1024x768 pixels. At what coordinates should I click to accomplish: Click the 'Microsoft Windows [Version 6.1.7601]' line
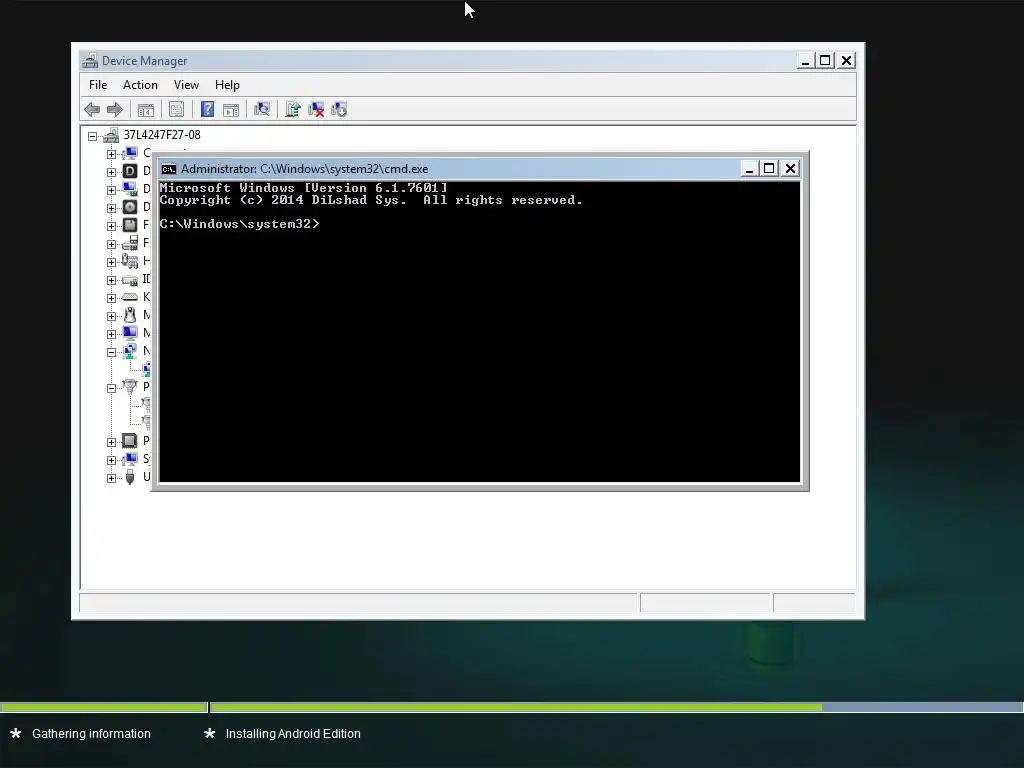pyautogui.click(x=304, y=188)
